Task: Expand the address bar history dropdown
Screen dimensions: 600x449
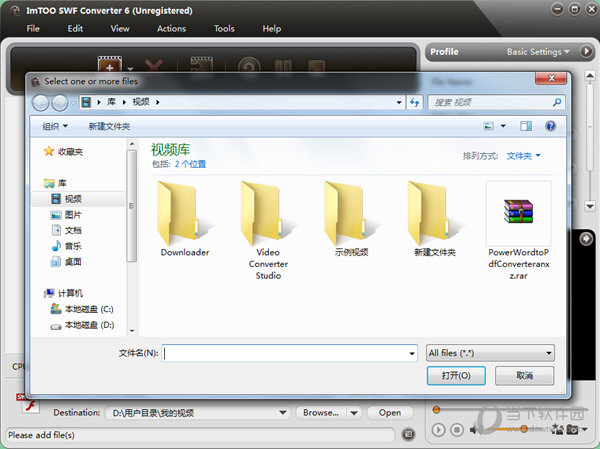Action: (x=399, y=102)
